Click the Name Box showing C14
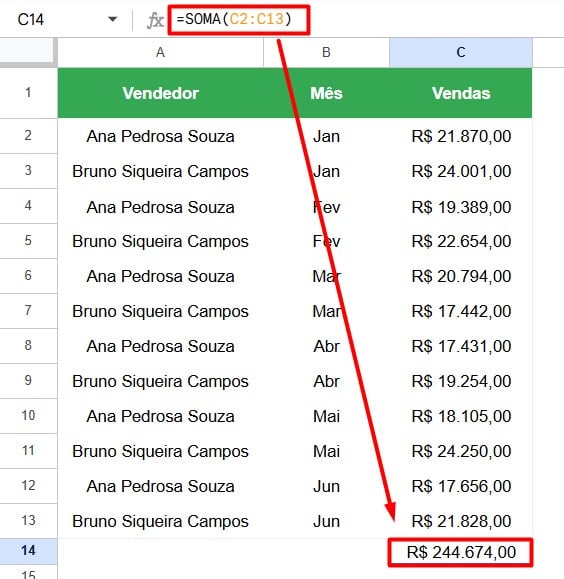 [31, 20]
